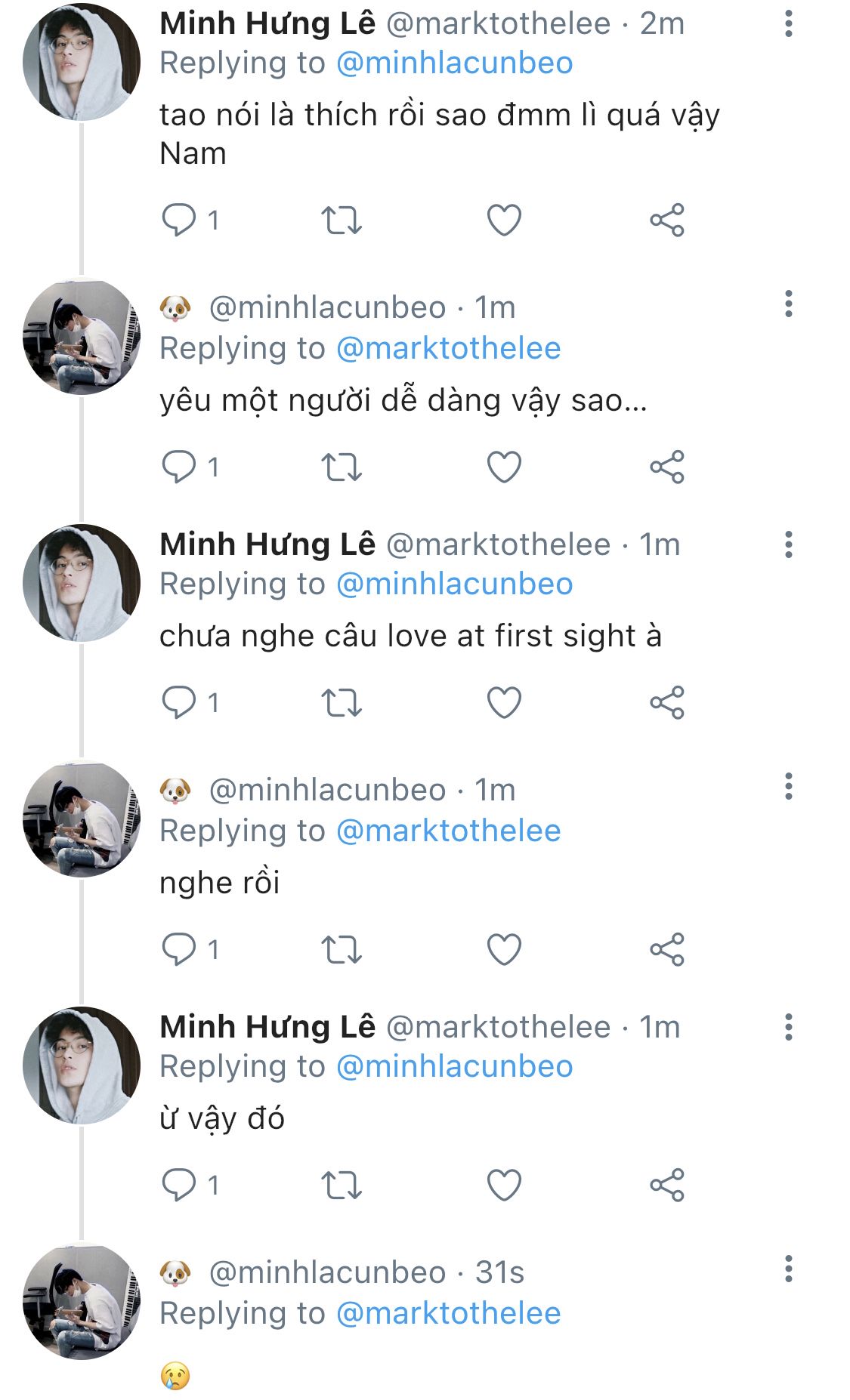Share the "love at first sight" tweet
Screen dimensions: 850x1400
[666, 702]
